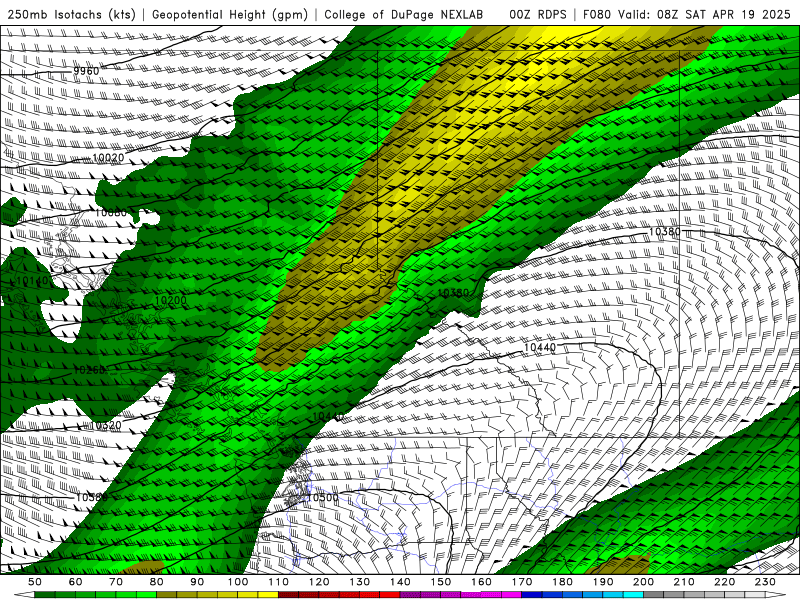Click the 210 legend value

click(684, 582)
